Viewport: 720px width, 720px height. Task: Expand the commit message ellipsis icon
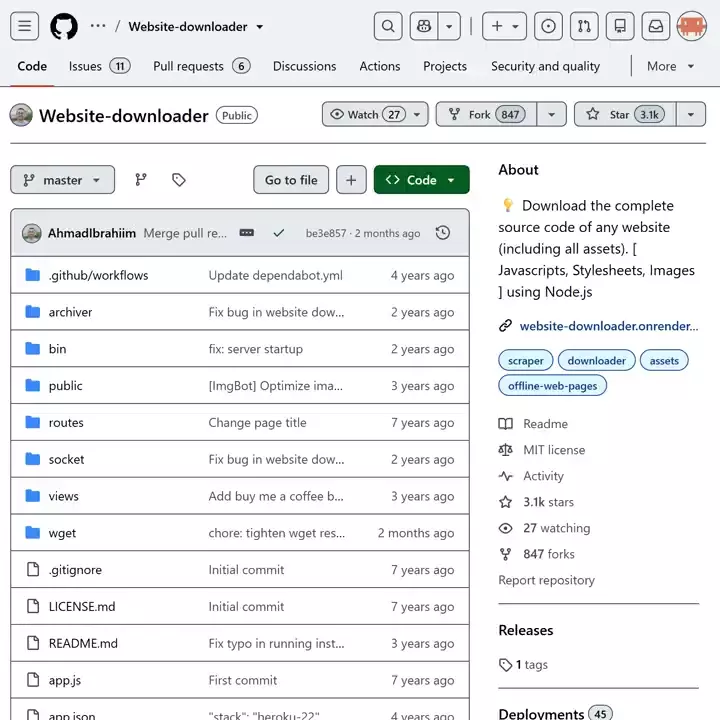tap(247, 233)
